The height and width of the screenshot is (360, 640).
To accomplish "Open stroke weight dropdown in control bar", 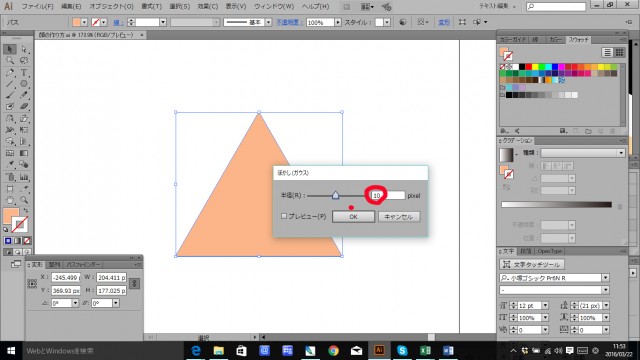I will coord(163,22).
